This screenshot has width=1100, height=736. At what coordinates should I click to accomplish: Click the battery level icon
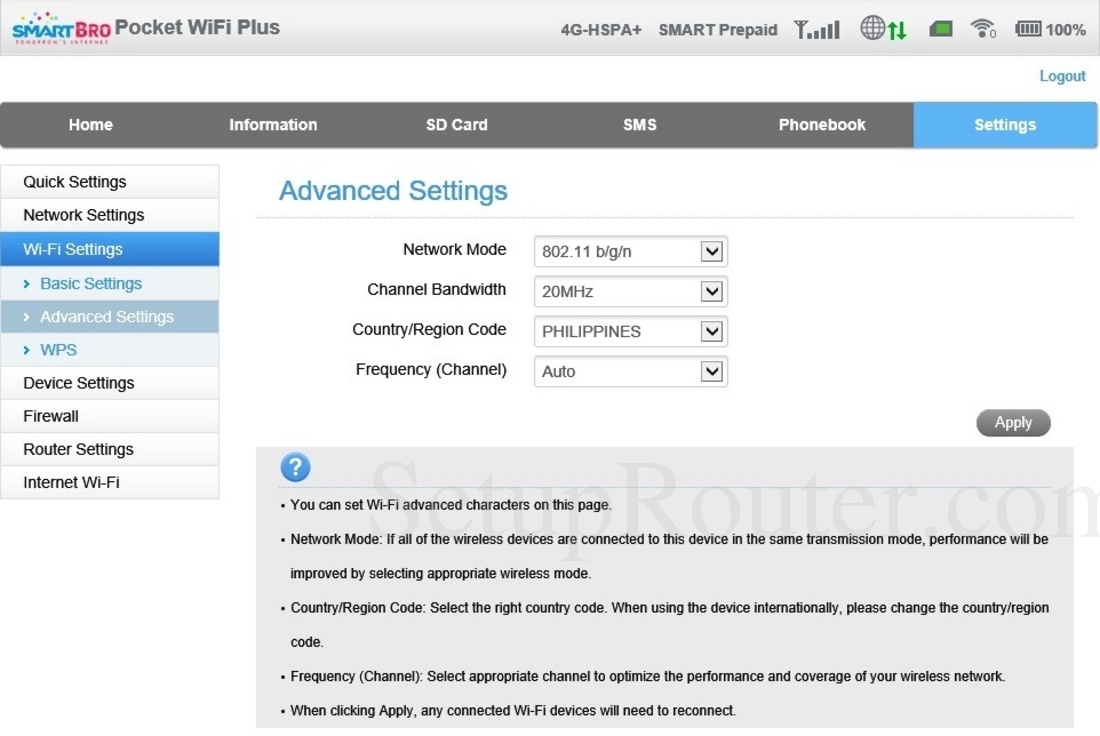[1028, 29]
